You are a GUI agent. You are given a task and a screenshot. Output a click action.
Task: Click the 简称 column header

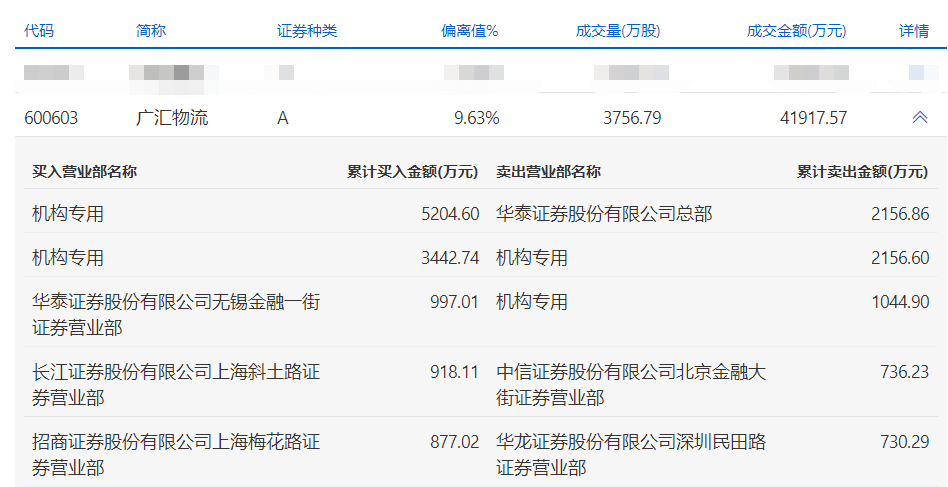[151, 31]
